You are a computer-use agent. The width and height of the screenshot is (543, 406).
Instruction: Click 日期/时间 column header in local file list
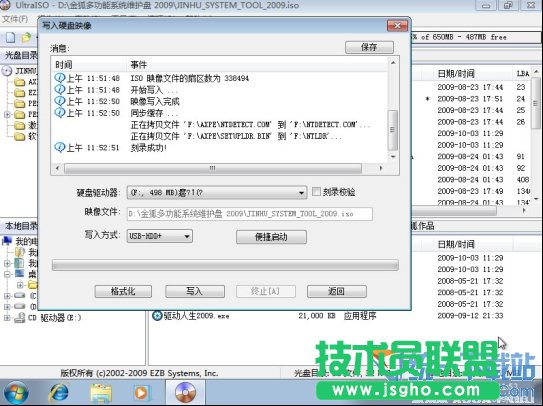pos(456,244)
